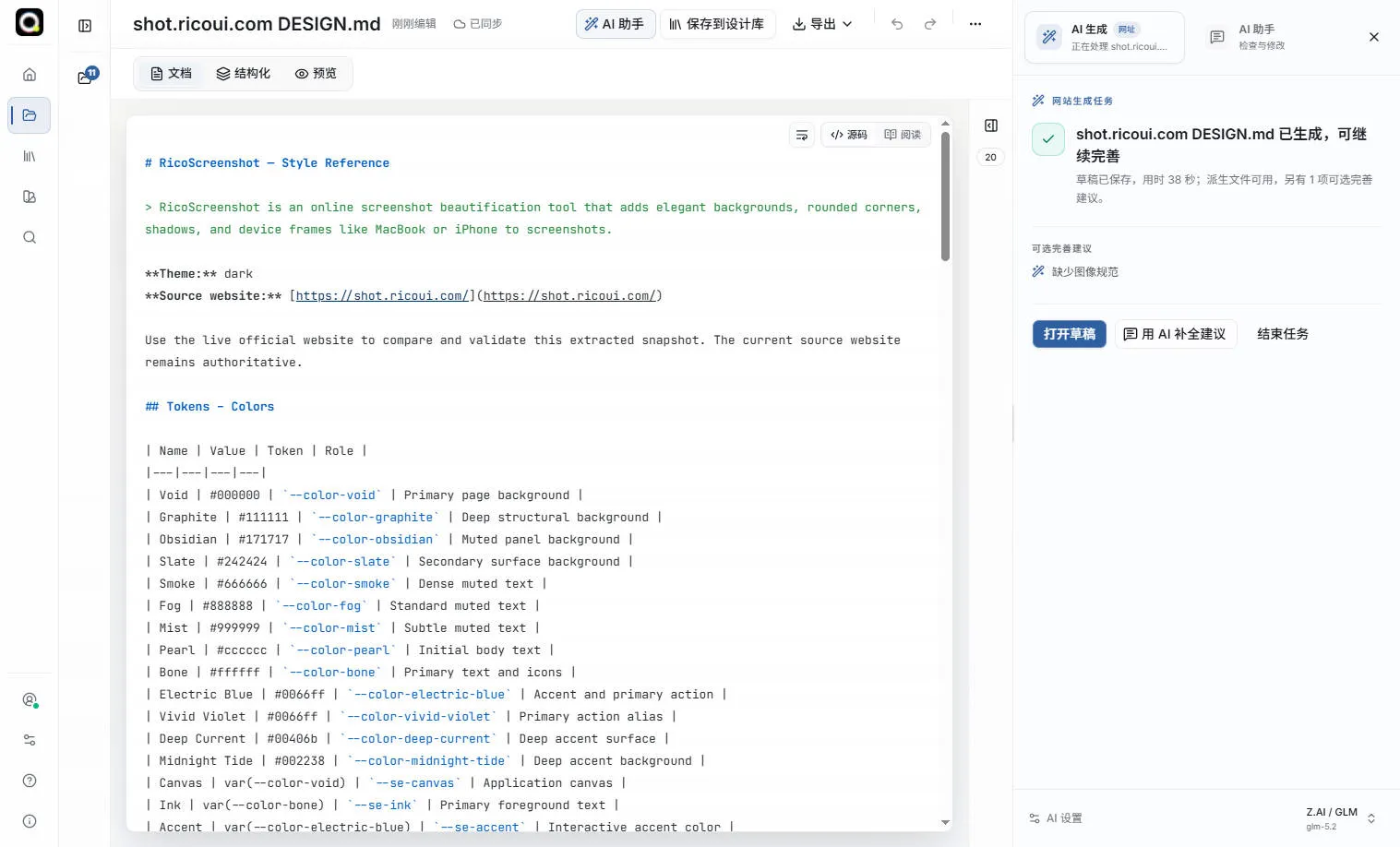Screen dimensions: 1400x847
Task: Open AI 设置 settings link
Action: coord(1056,818)
